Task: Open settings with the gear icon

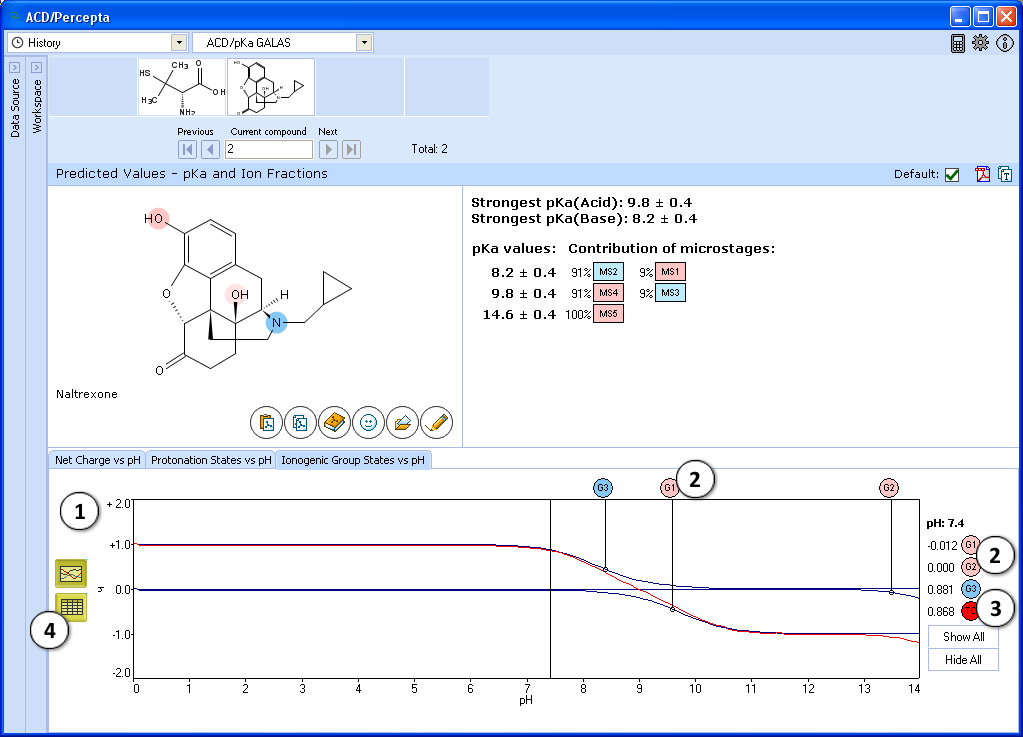Action: click(x=980, y=43)
